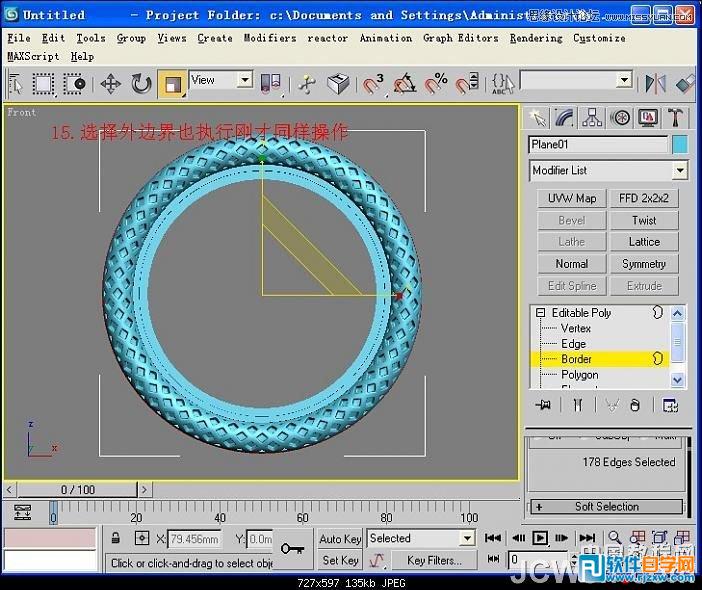Activate the Rotate tool
Screen dimensions: 702x590
(141, 83)
